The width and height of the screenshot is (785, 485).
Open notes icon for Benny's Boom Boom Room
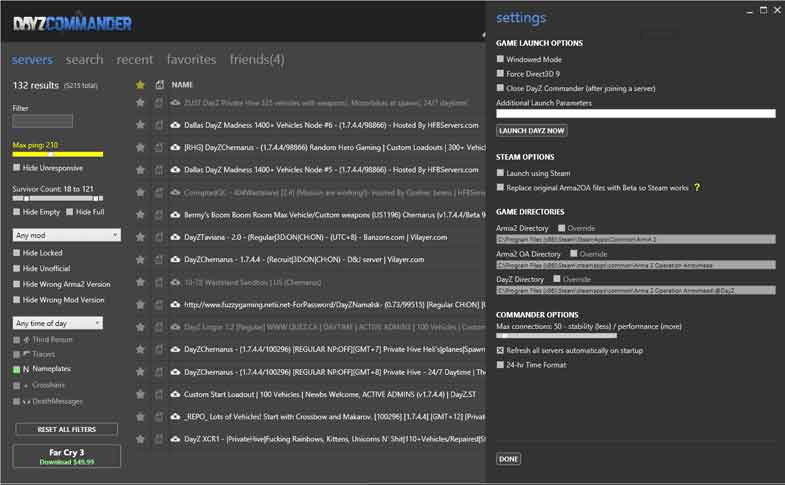(159, 215)
